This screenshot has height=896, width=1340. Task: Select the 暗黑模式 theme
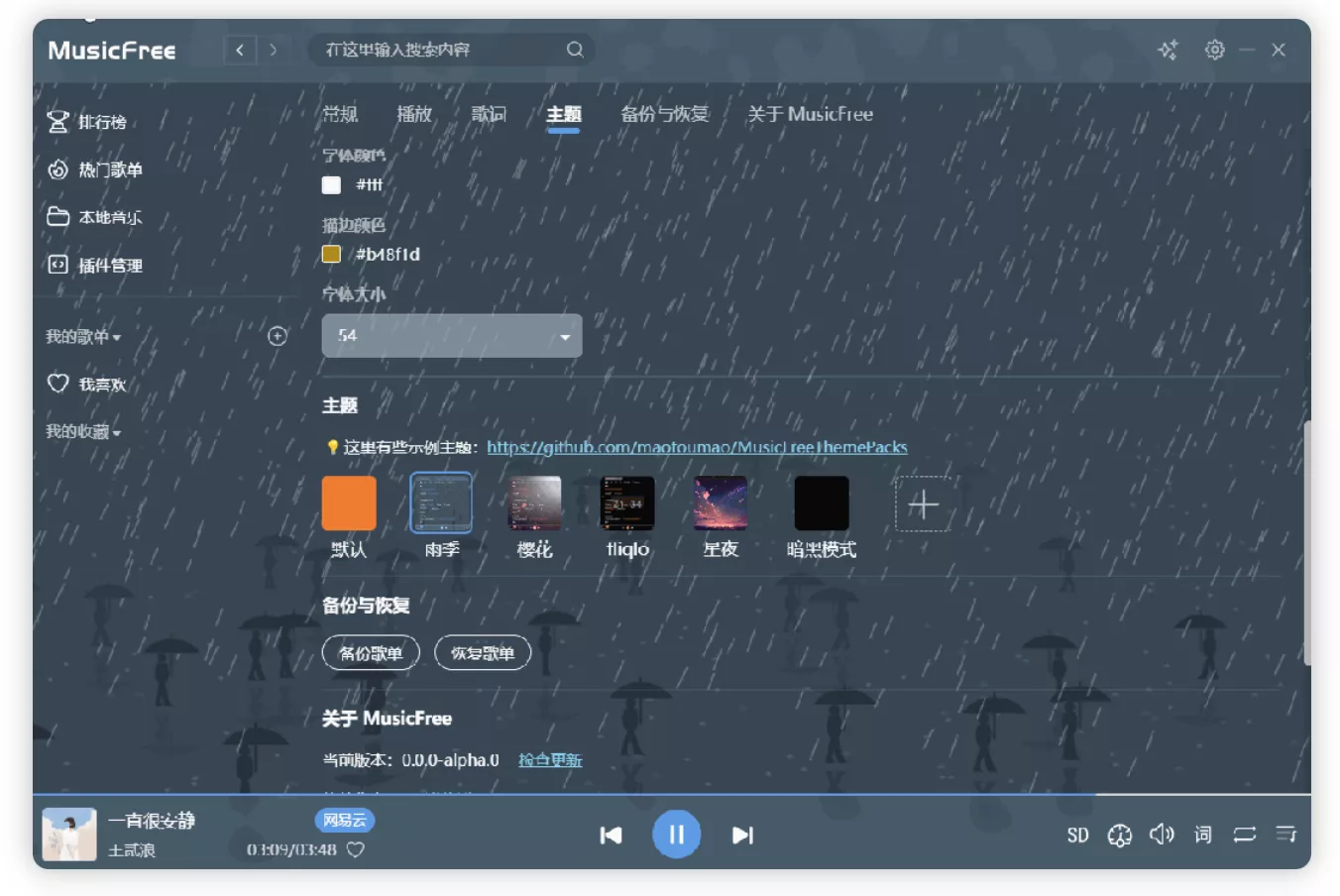tap(822, 504)
